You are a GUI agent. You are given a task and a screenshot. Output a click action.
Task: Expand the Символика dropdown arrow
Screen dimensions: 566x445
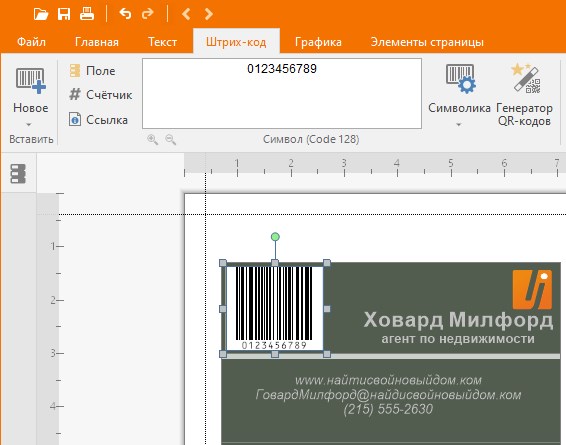pyautogui.click(x=458, y=125)
